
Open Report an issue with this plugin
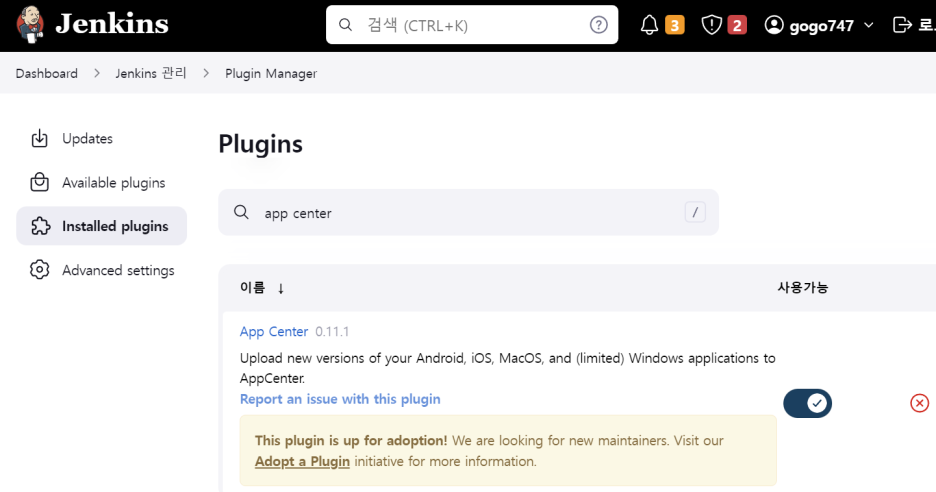point(340,399)
